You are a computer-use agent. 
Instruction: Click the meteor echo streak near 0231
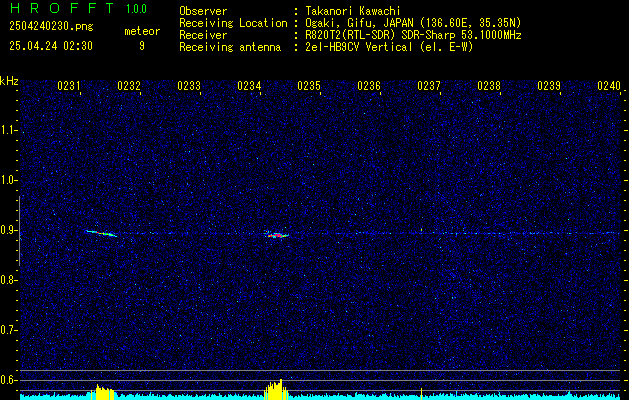click(x=101, y=233)
